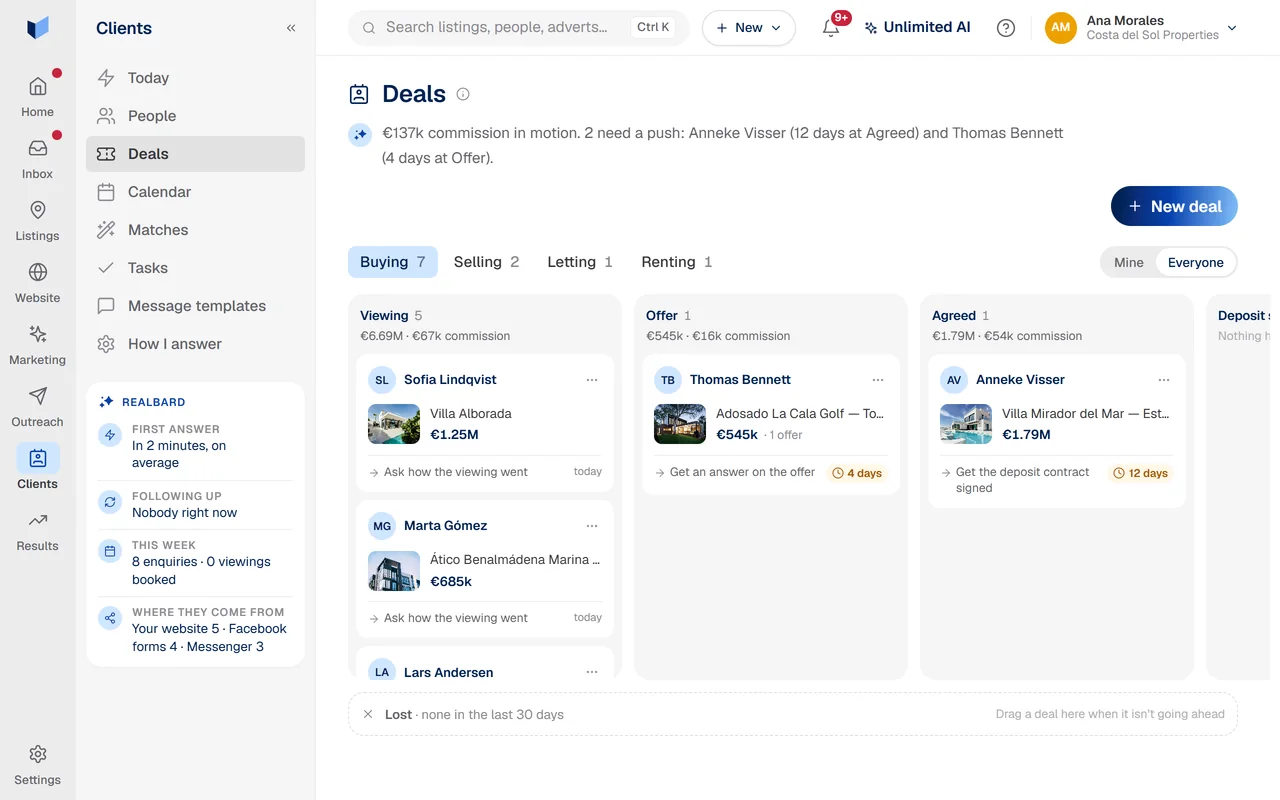The height and width of the screenshot is (800, 1280).
Task: Open Home in the left rail
Action: pyautogui.click(x=38, y=96)
